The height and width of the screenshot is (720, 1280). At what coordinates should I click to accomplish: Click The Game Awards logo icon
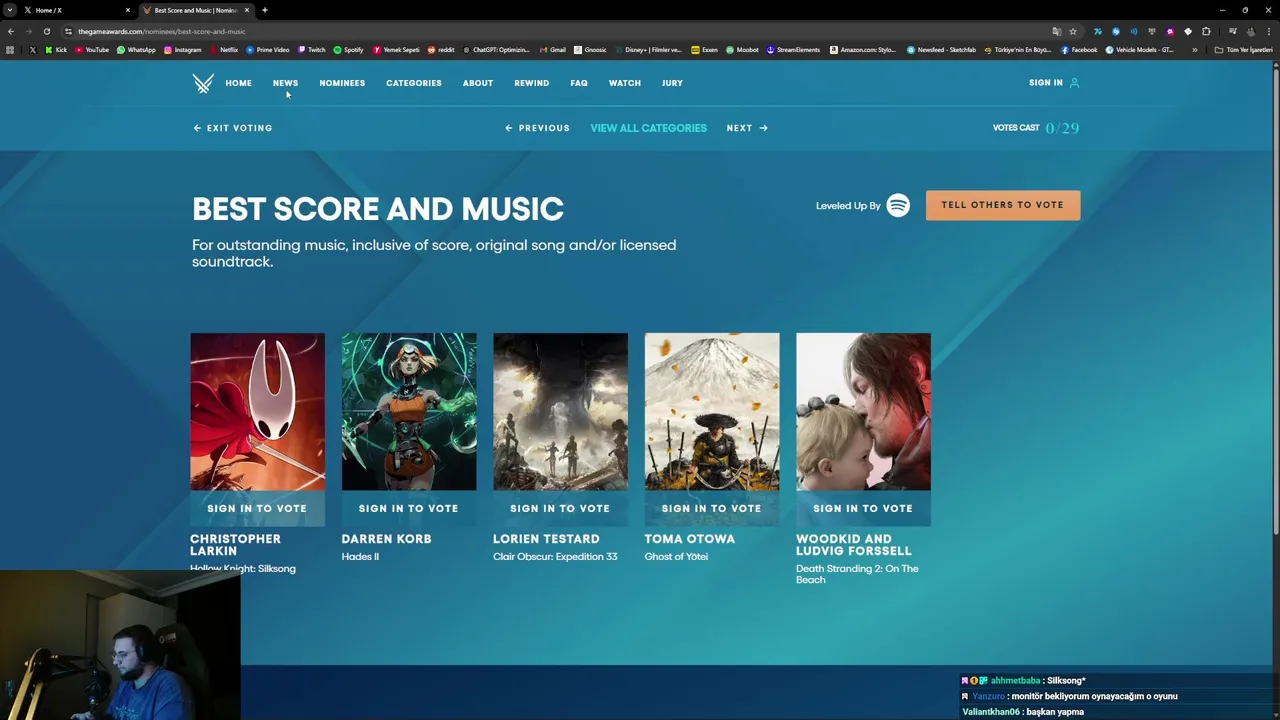203,83
